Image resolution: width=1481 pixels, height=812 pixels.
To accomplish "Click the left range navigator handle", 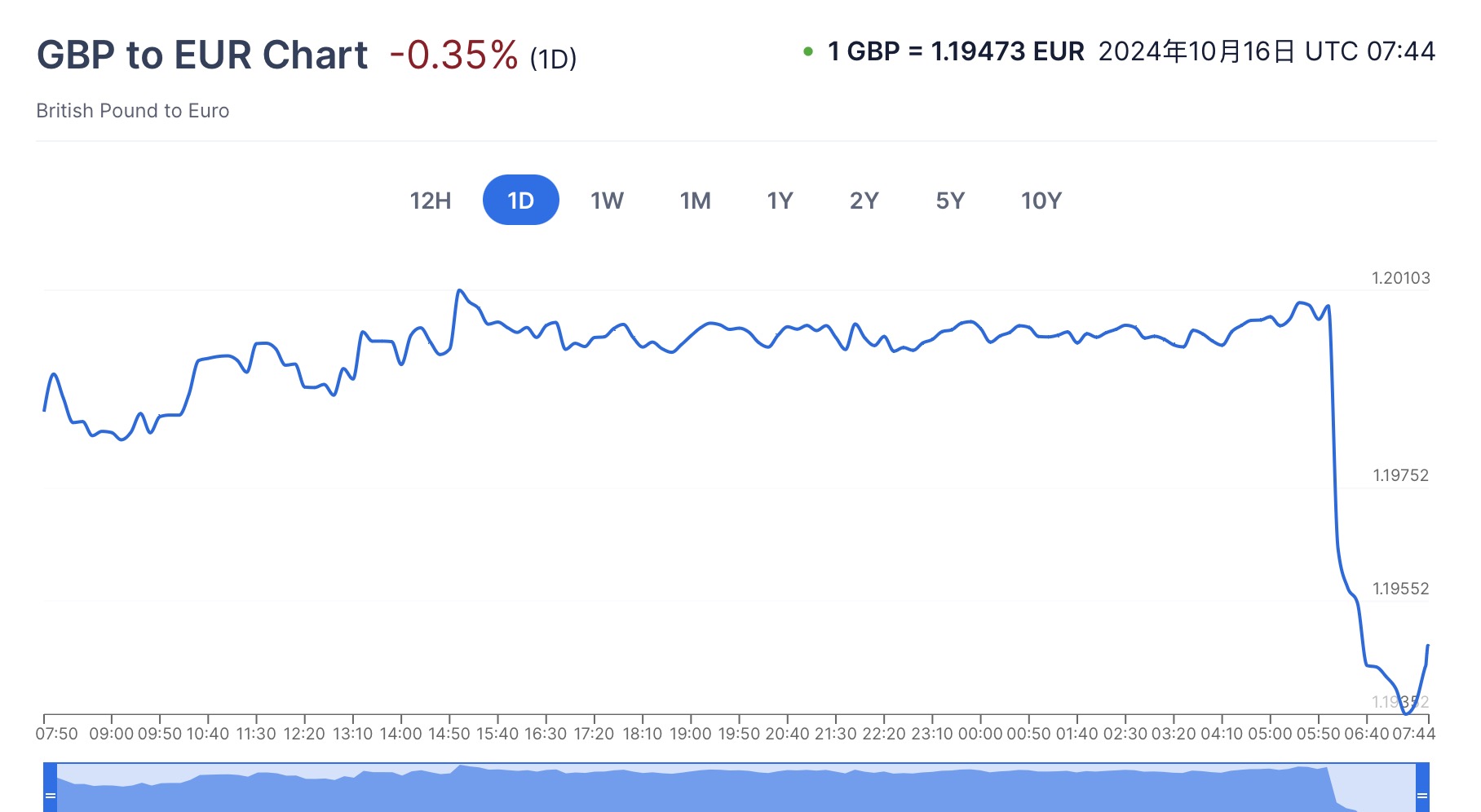I will pyautogui.click(x=51, y=794).
